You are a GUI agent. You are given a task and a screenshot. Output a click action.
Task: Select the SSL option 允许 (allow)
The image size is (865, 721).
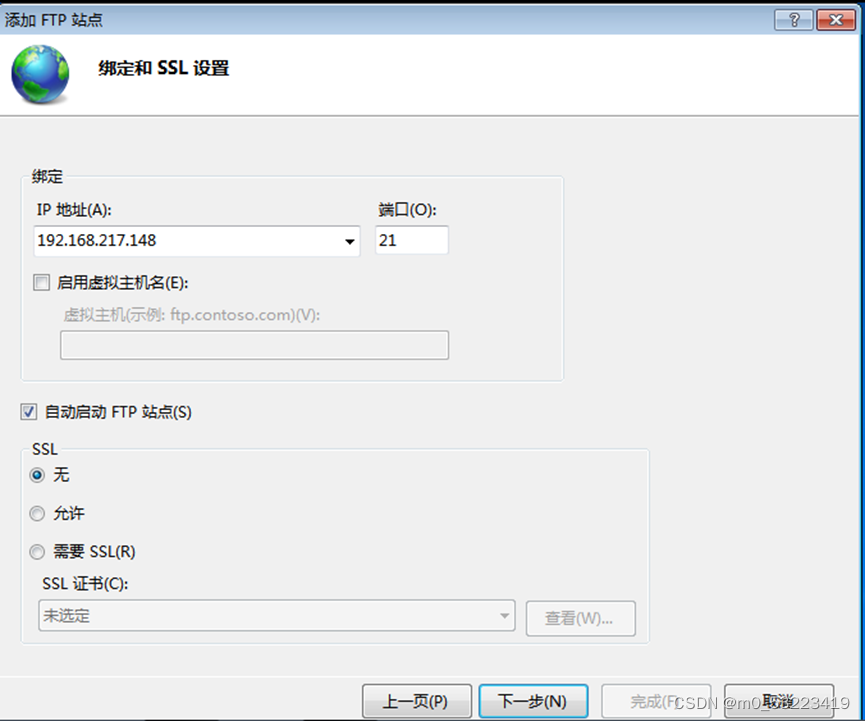37,514
